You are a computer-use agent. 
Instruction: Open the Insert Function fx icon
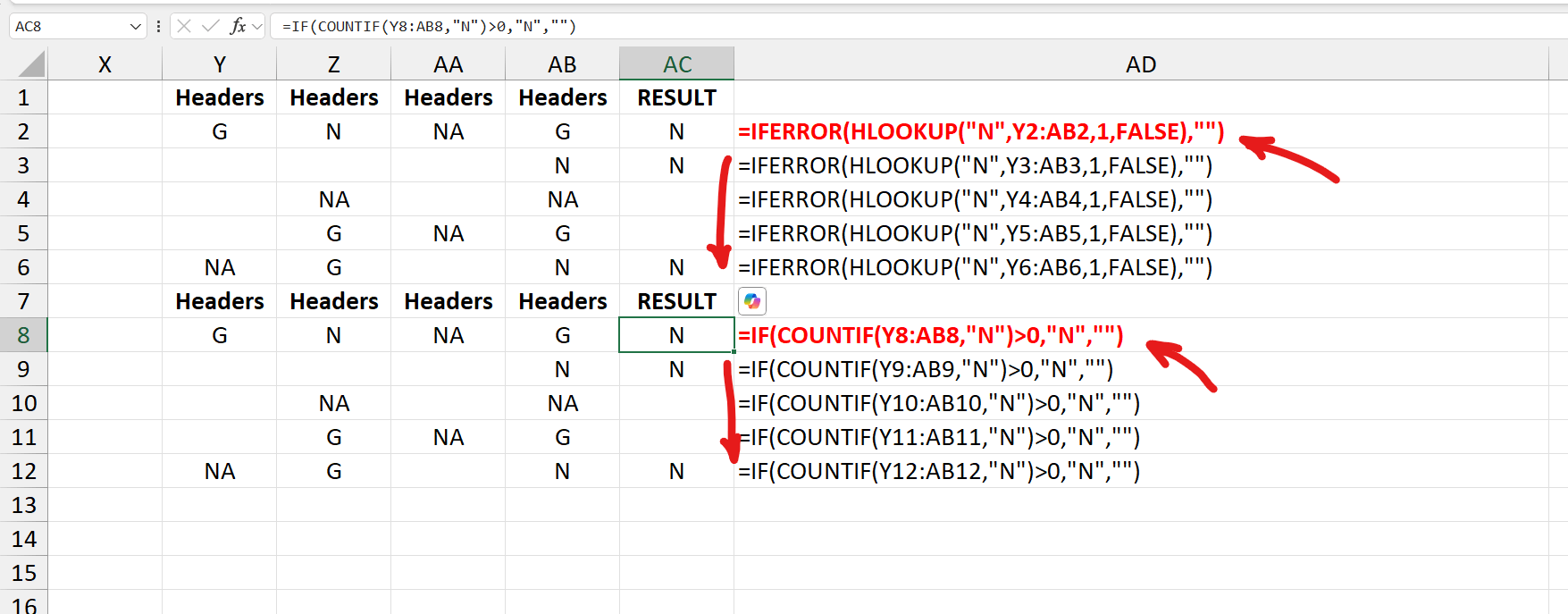click(x=238, y=26)
